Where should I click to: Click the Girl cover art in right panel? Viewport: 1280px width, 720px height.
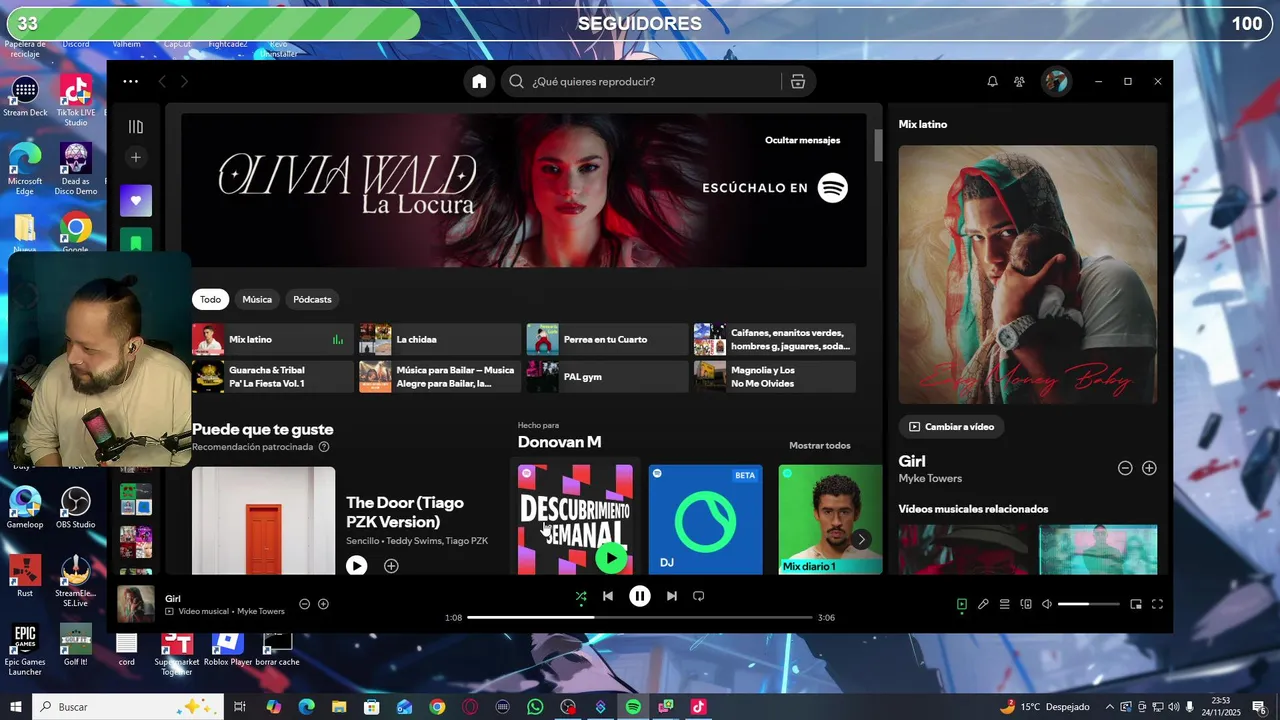[x=1028, y=275]
